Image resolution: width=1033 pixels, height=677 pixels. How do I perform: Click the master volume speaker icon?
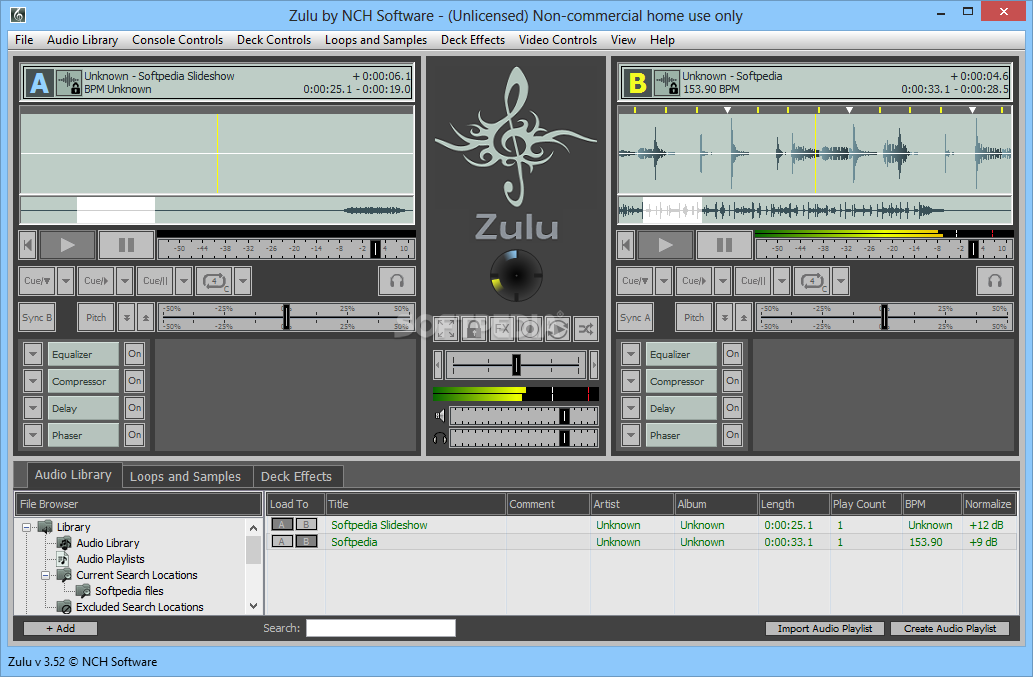coord(439,416)
